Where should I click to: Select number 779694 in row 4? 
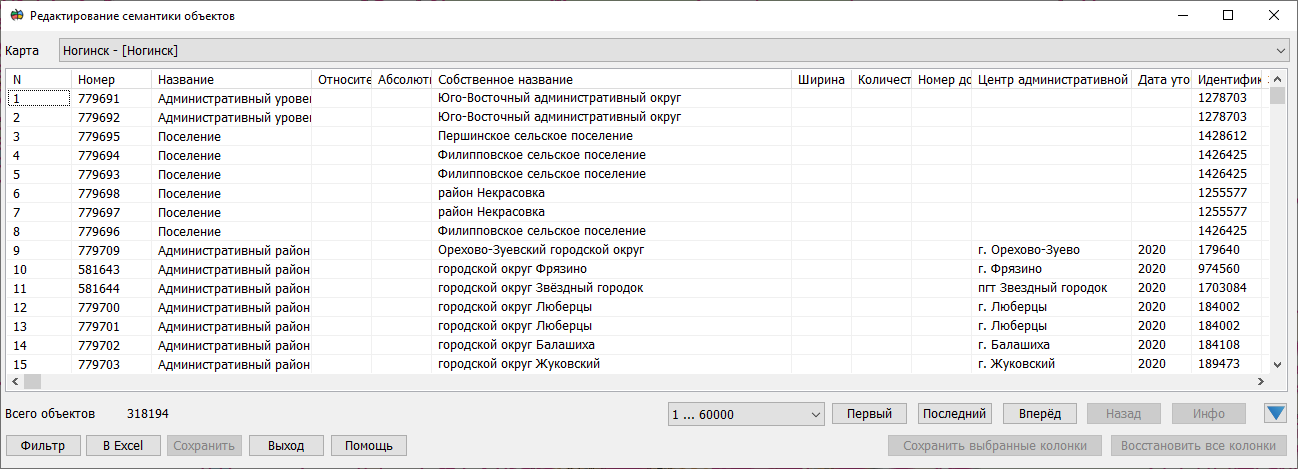[x=111, y=156]
